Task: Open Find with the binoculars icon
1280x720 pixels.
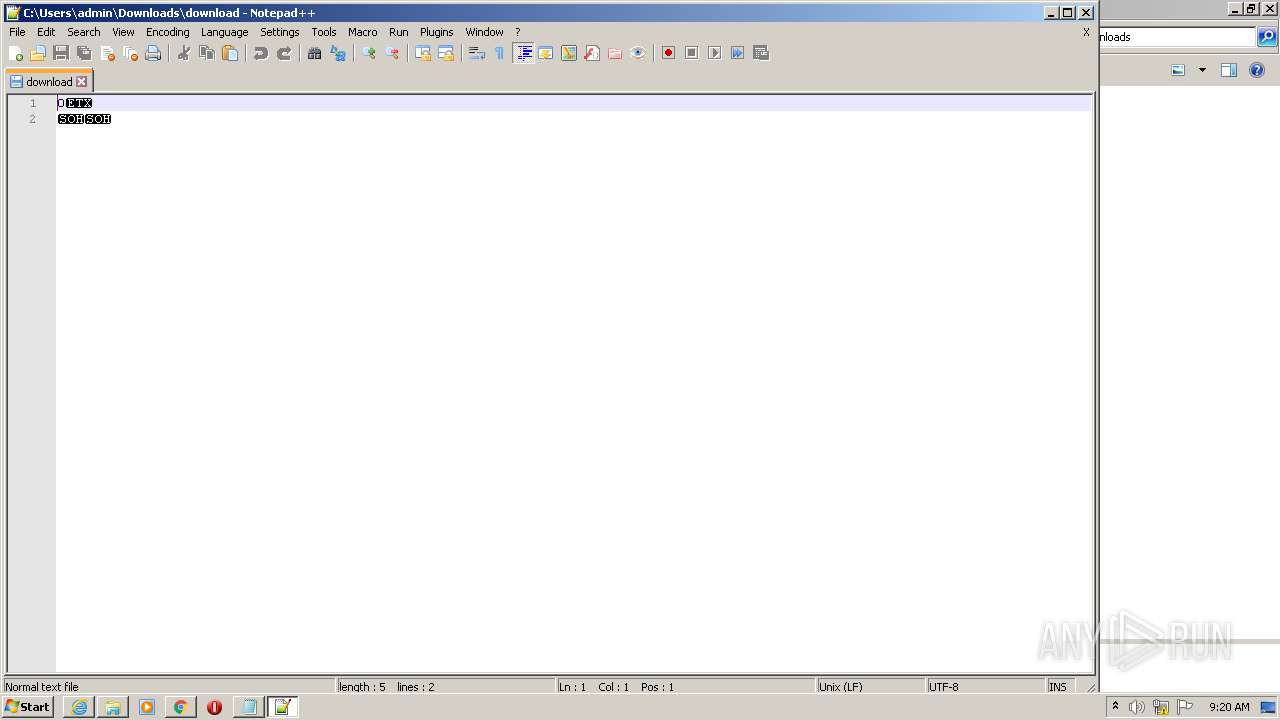Action: tap(315, 53)
